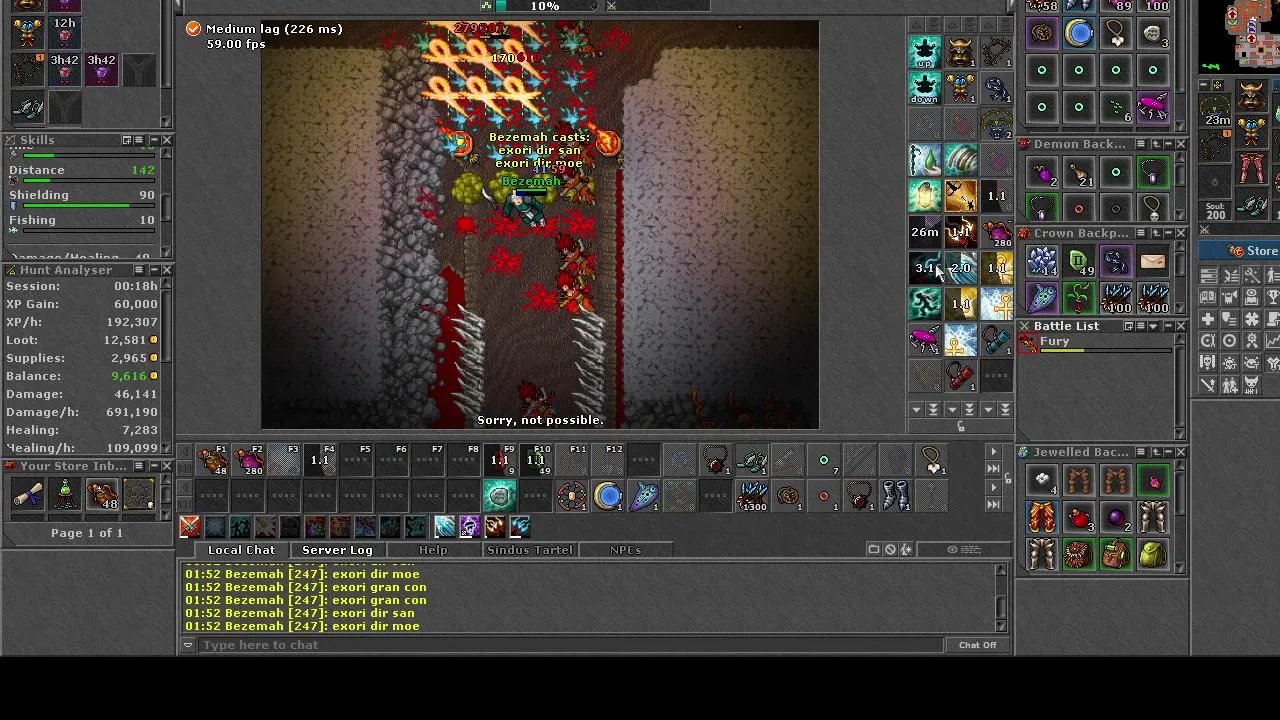This screenshot has width=1280, height=720.
Task: Click the arrow bundle showing 1300 in action bar
Action: click(752, 496)
